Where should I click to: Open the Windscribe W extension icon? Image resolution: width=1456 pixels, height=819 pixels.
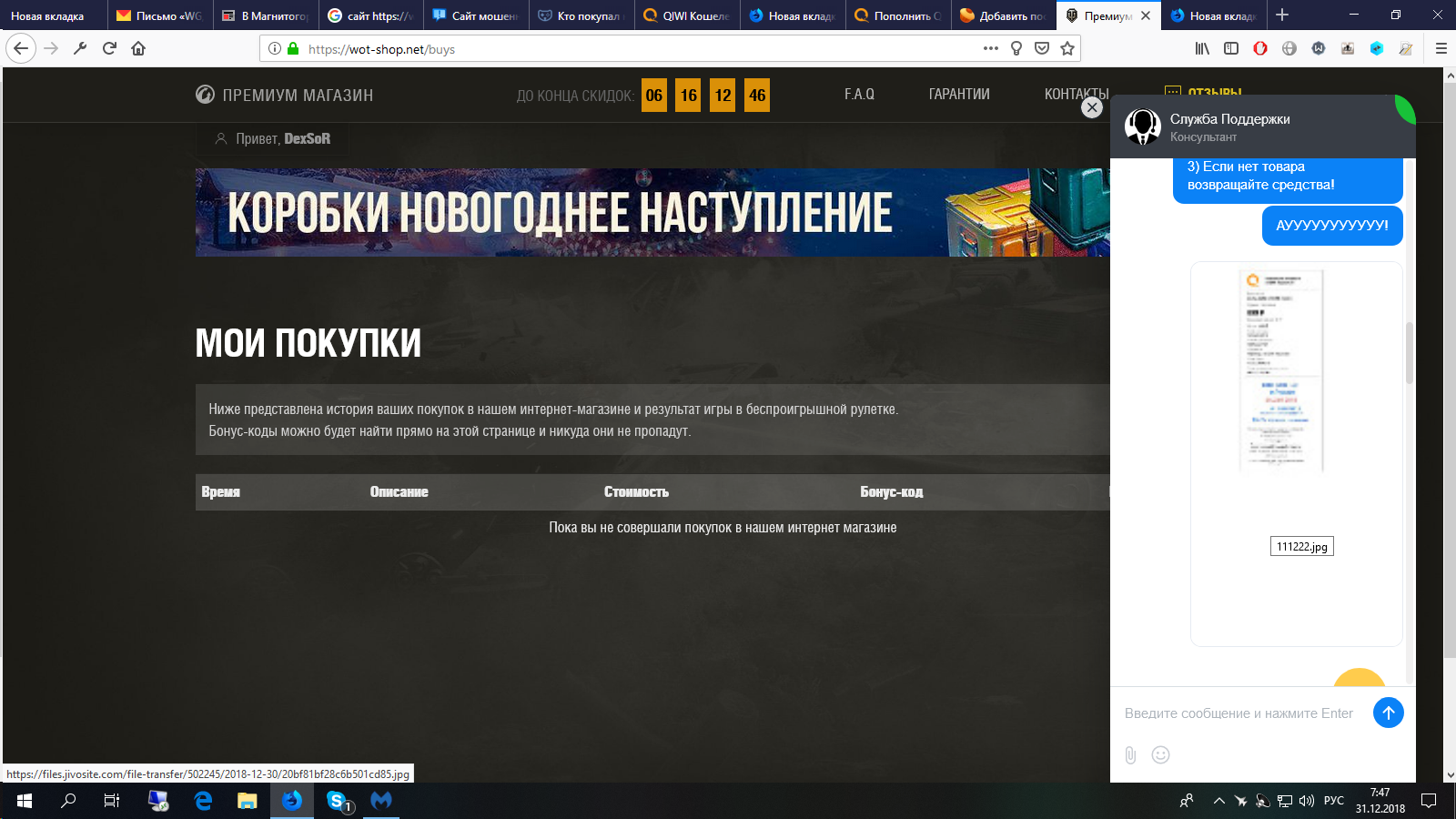pyautogui.click(x=1319, y=48)
